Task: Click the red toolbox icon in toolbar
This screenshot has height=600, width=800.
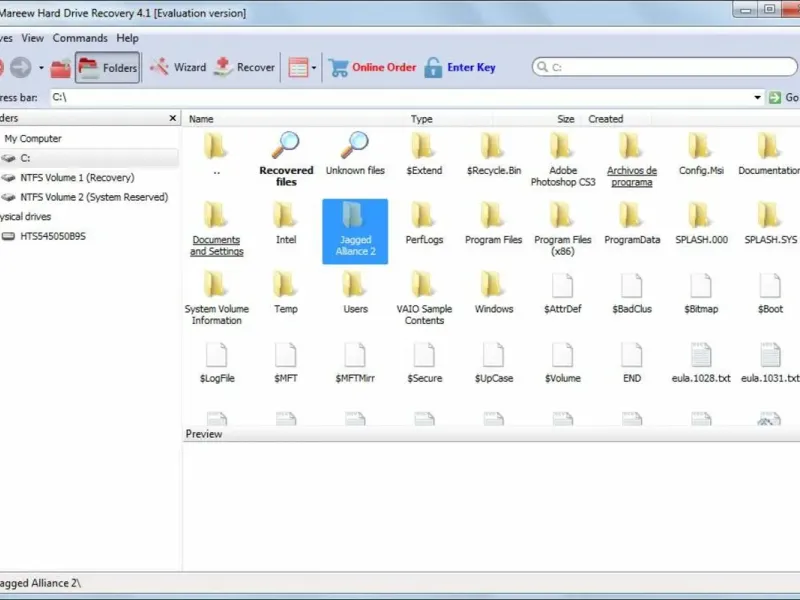Action: pyautogui.click(x=60, y=68)
